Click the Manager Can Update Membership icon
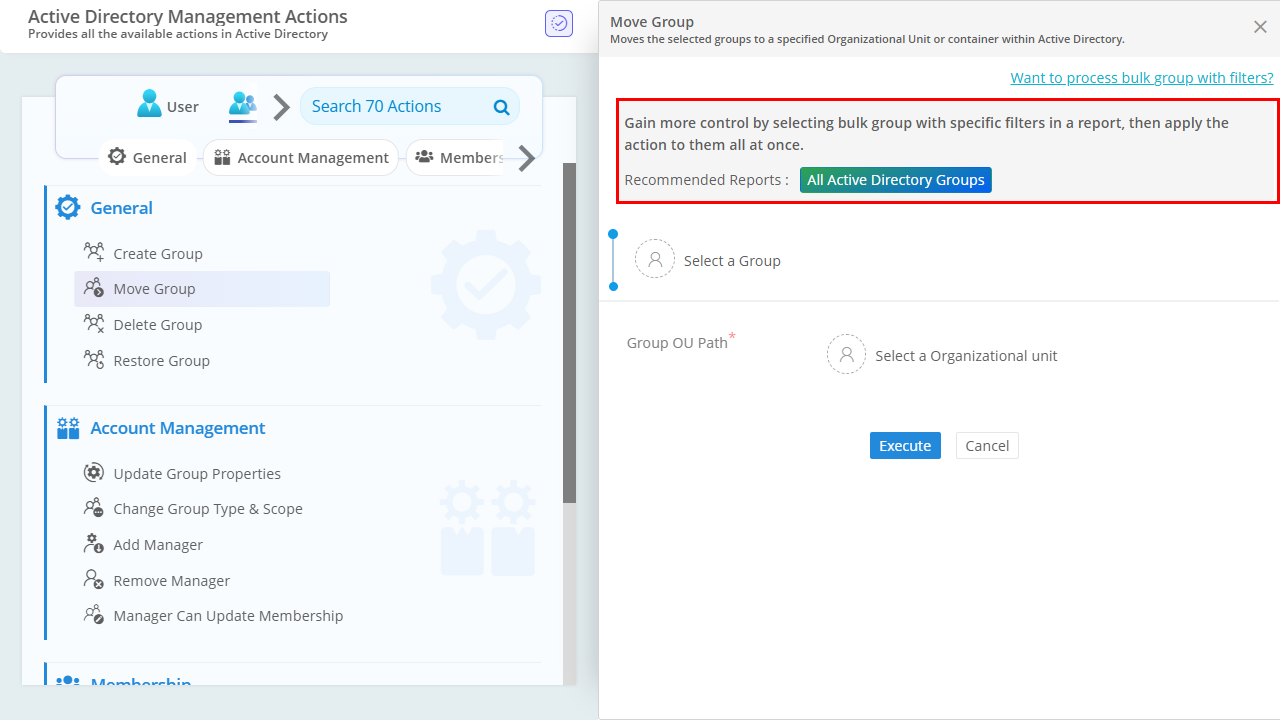 tap(94, 615)
